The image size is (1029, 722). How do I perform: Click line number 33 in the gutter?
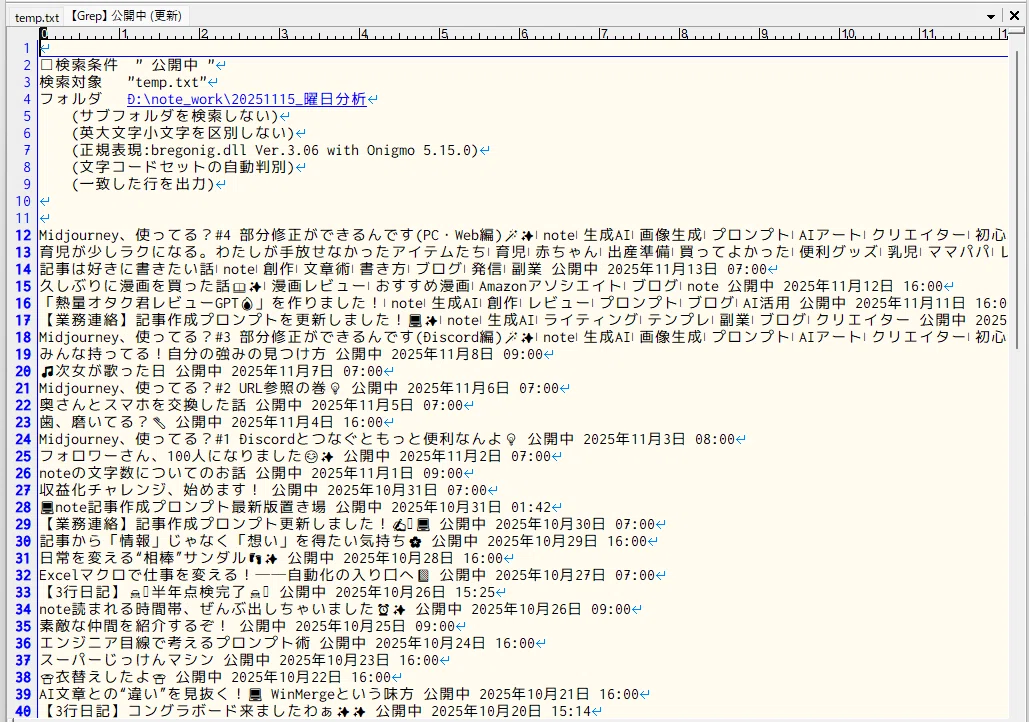[23, 592]
